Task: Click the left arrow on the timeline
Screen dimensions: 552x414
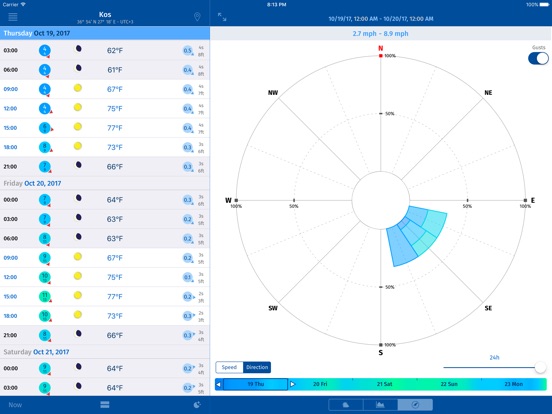Action: (x=219, y=384)
